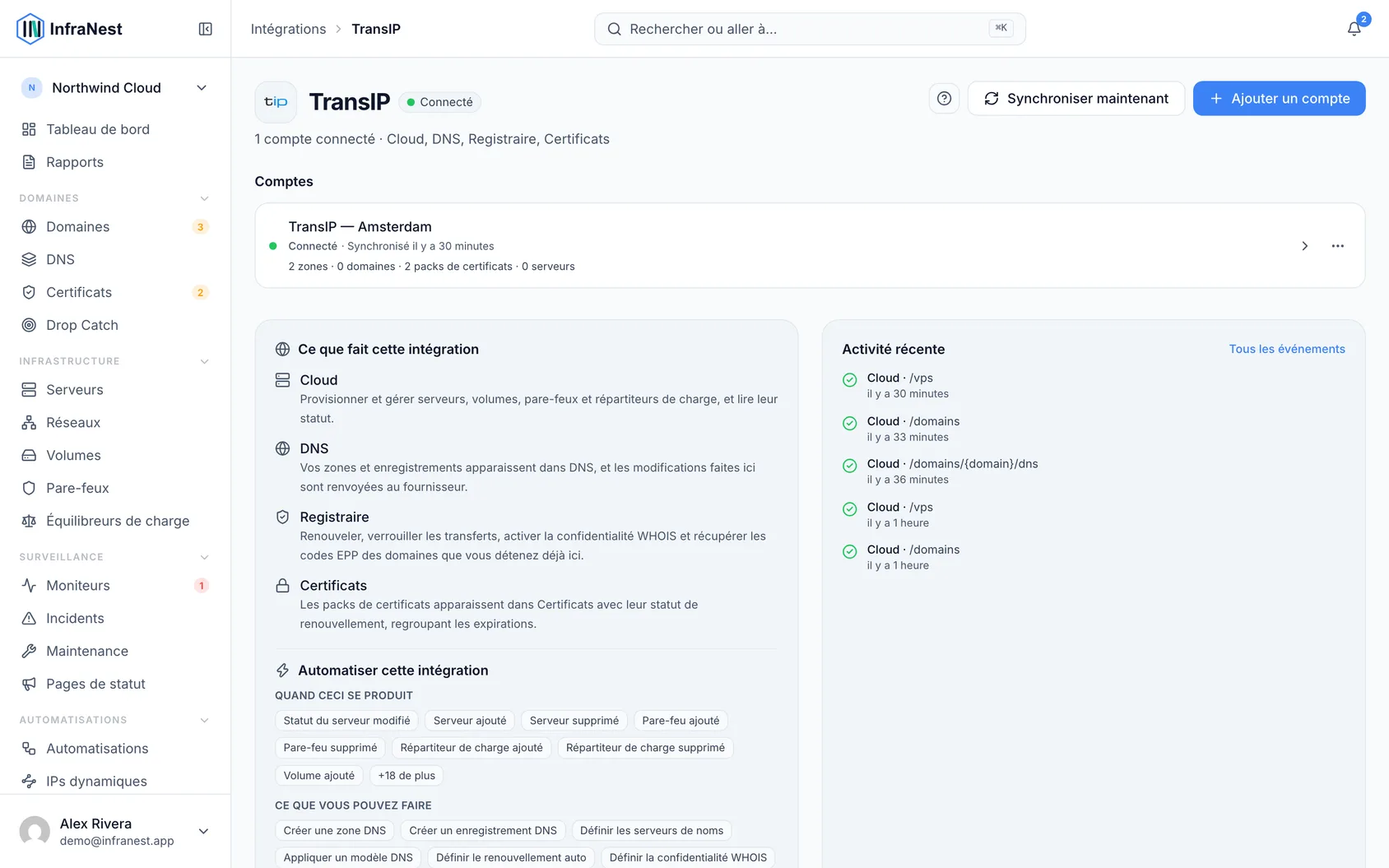Screen dimensions: 1389x868
Task: Collapse the sidebar with the panel icon
Action: pyautogui.click(x=206, y=29)
